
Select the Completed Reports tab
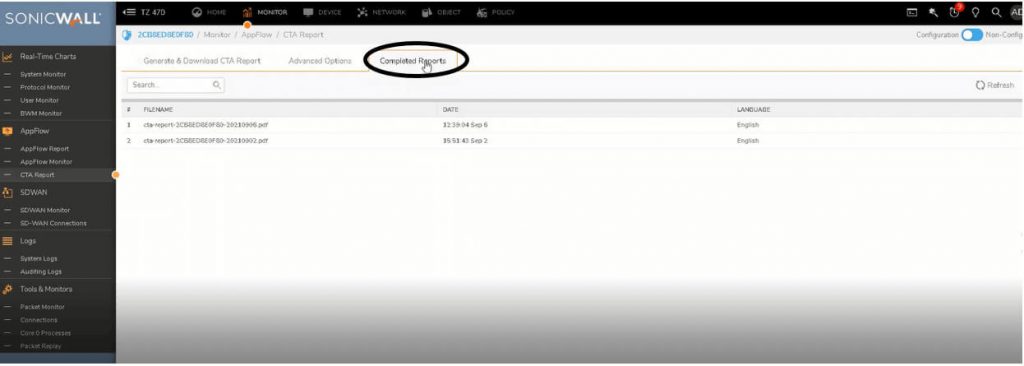413,61
